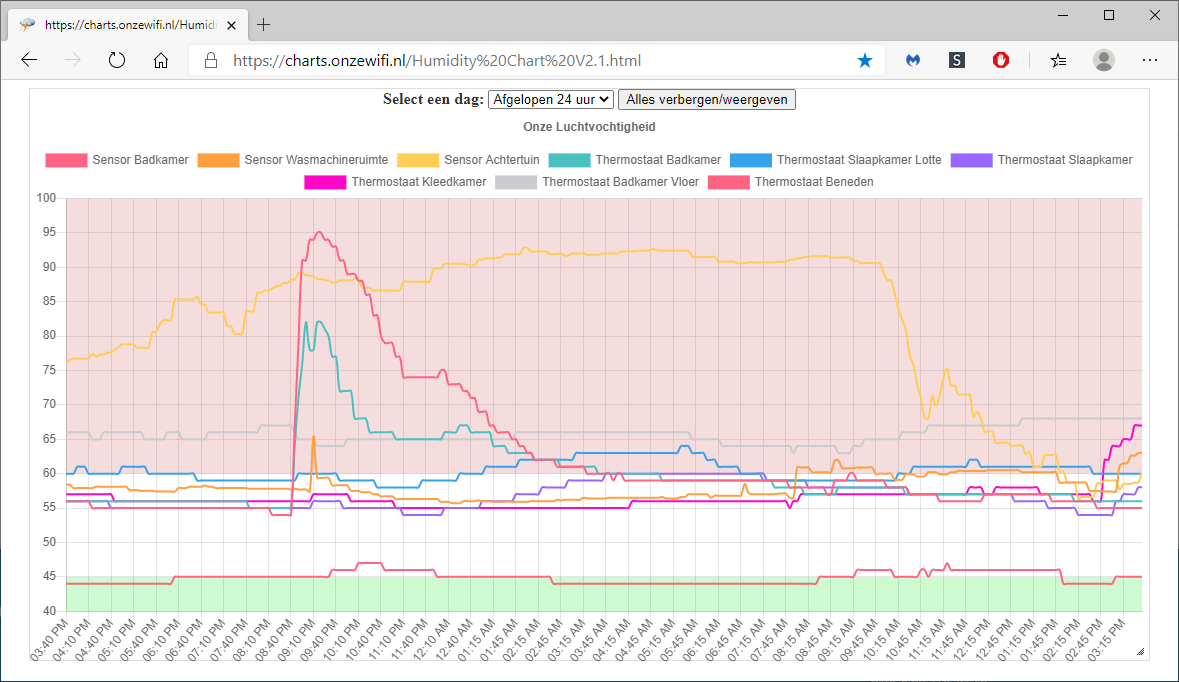This screenshot has width=1179, height=682.
Task: Select the Humidity chart browser tab
Action: (x=129, y=25)
